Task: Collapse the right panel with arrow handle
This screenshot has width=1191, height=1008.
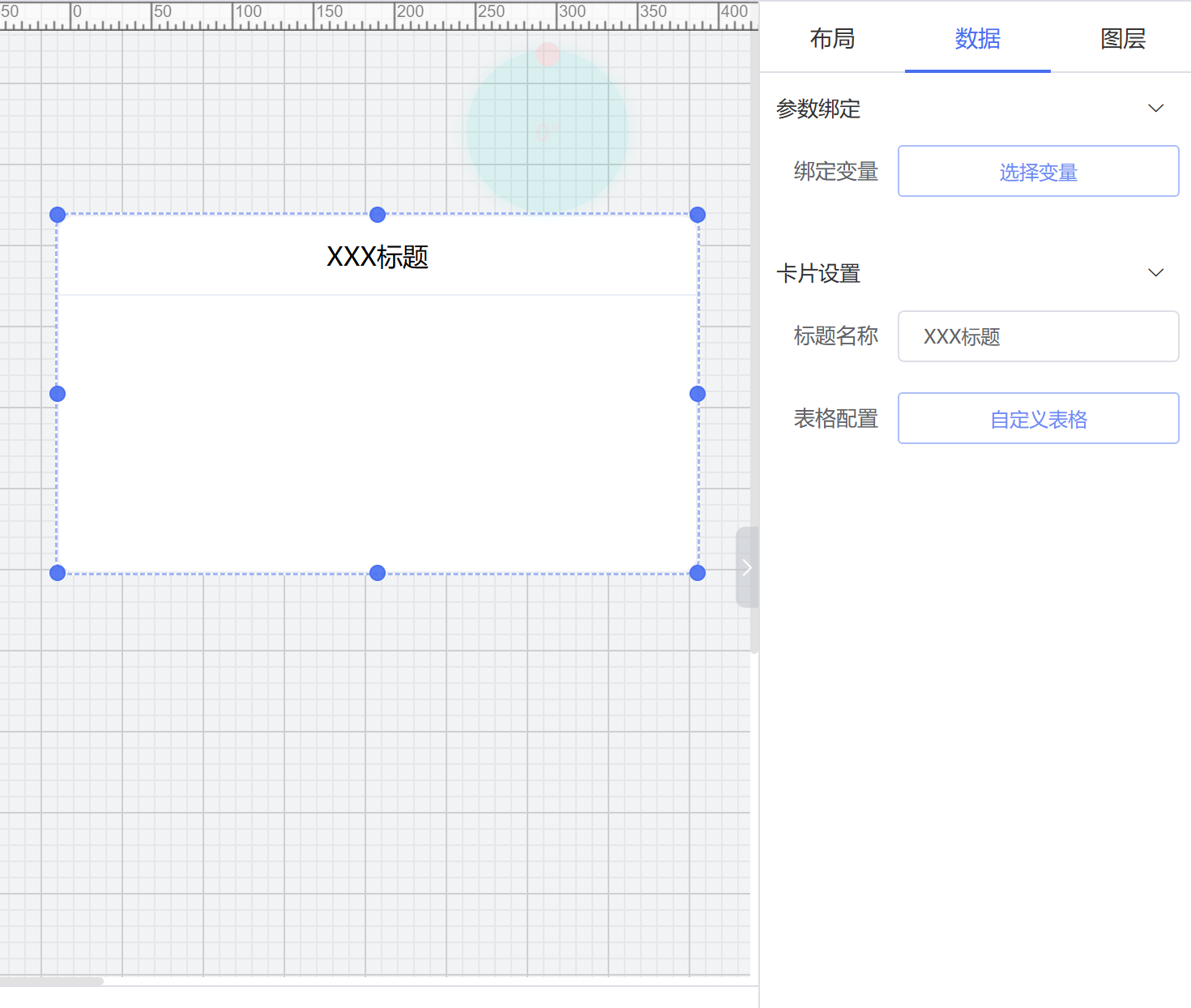Action: click(746, 567)
